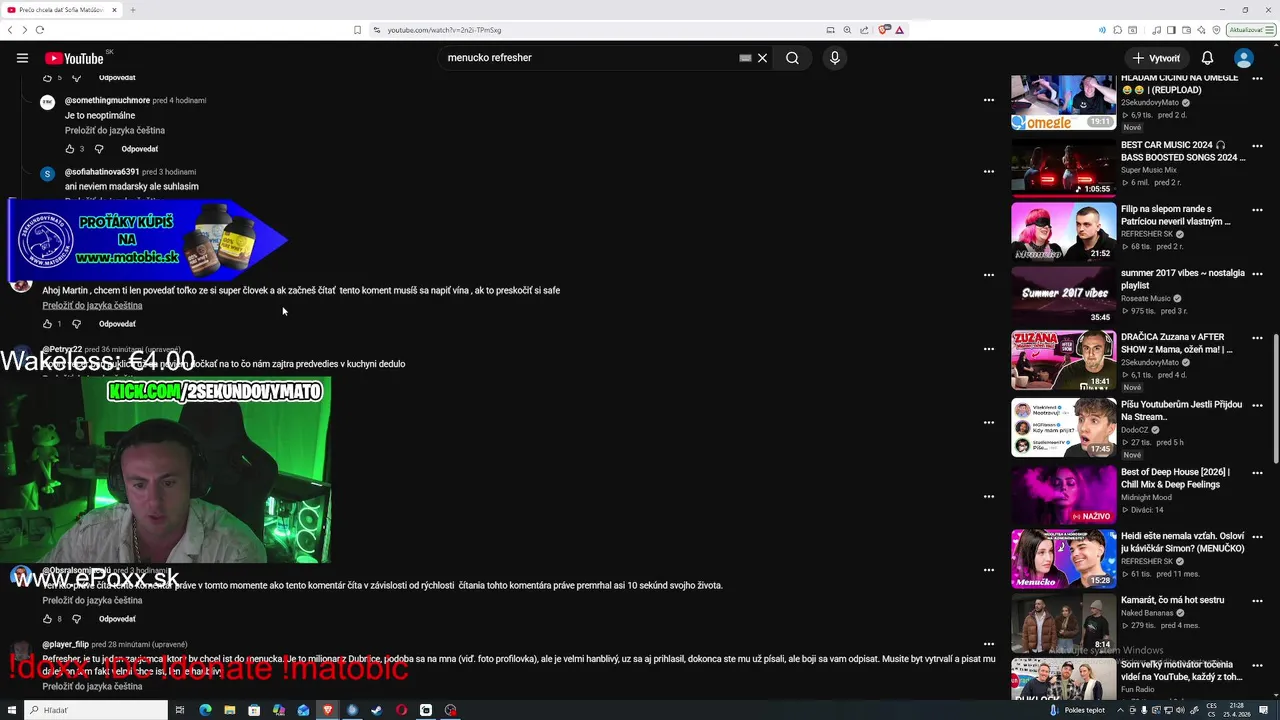
Task: Like the 'Ahoj Martin' comment
Action: (47, 324)
